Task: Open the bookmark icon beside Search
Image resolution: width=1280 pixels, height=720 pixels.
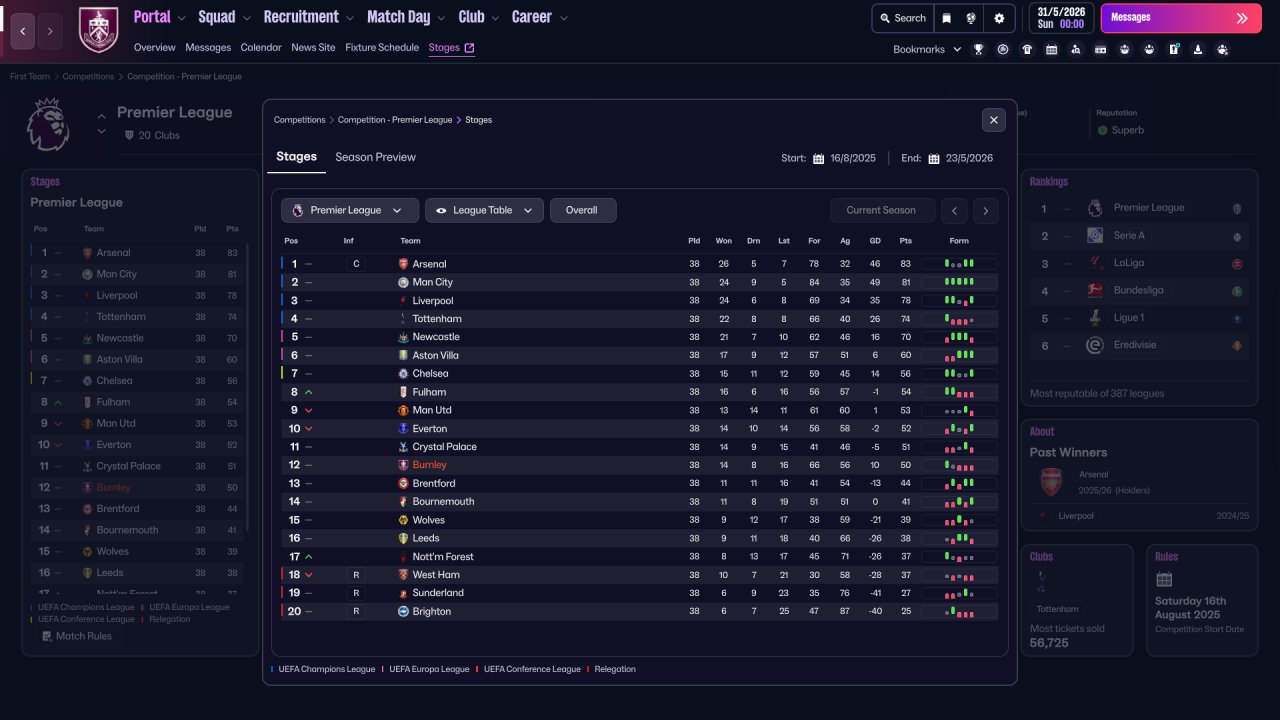Action: pos(947,18)
